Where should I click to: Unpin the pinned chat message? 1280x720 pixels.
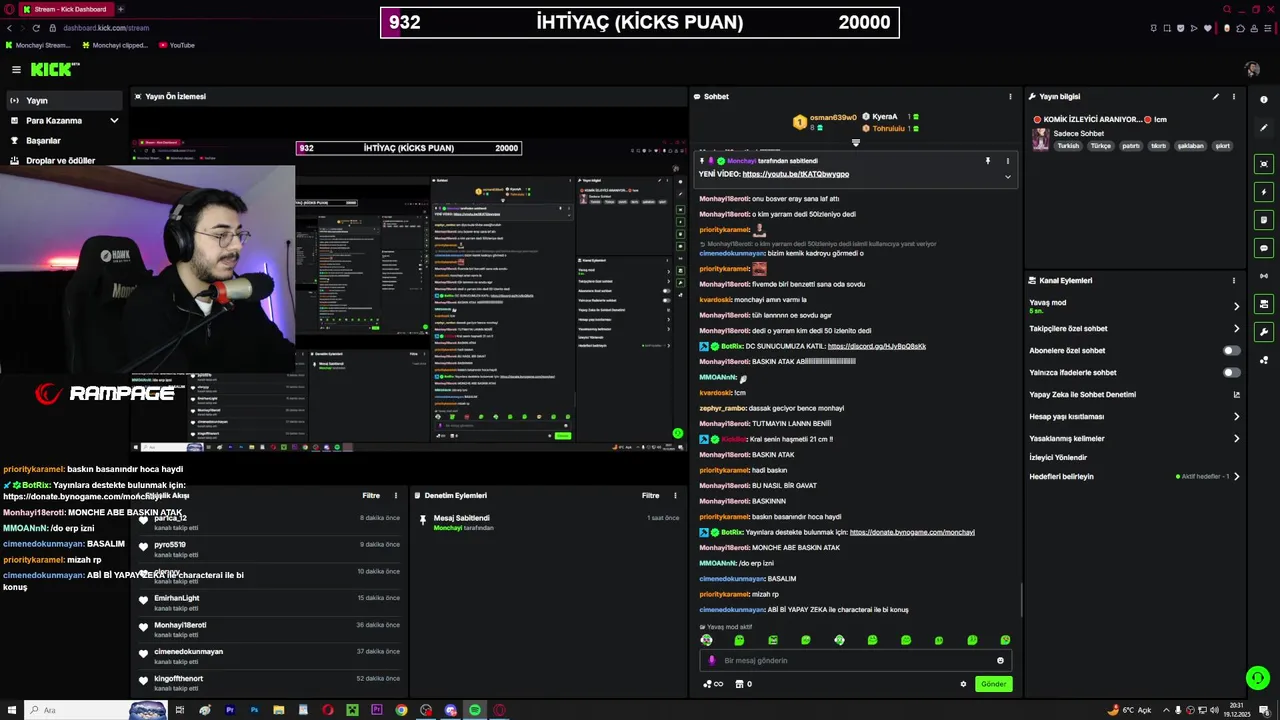tap(987, 161)
